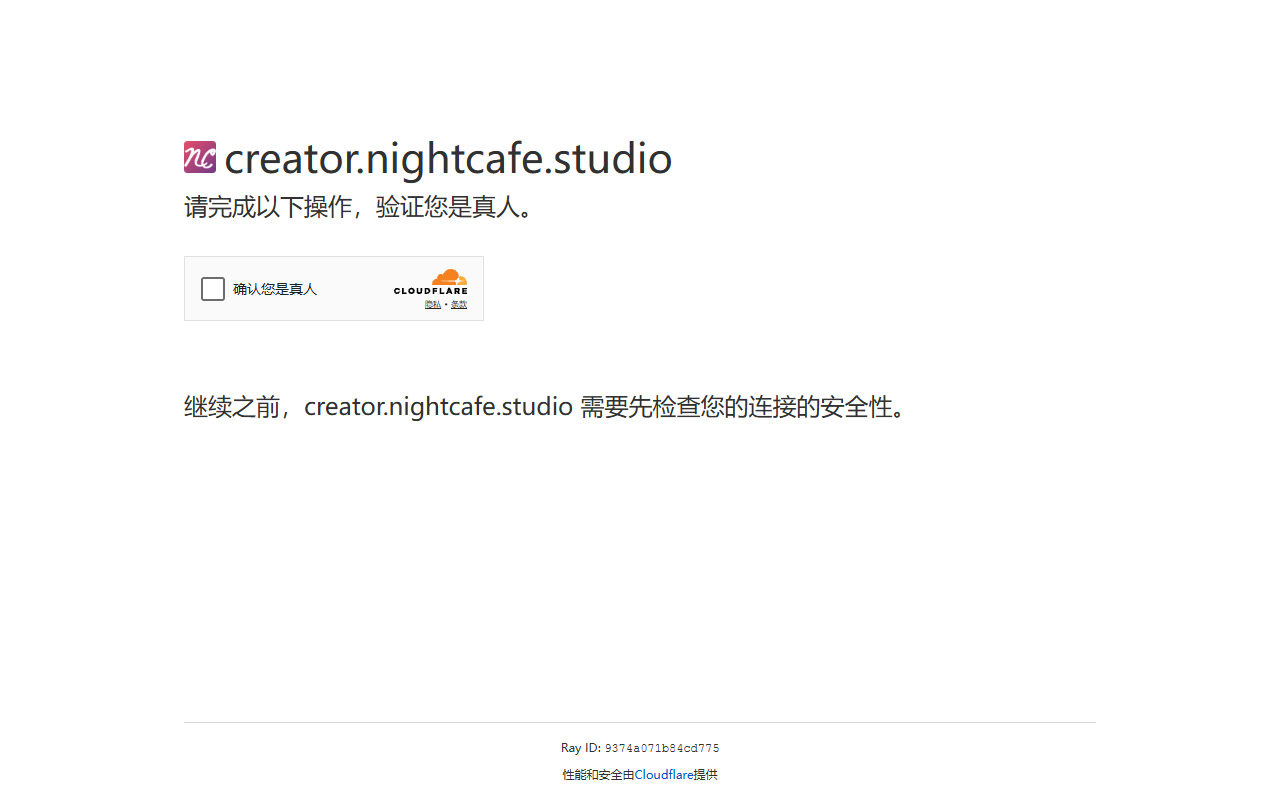Open the 隐私 privacy link
Viewport: 1280px width, 800px height.
(x=433, y=305)
